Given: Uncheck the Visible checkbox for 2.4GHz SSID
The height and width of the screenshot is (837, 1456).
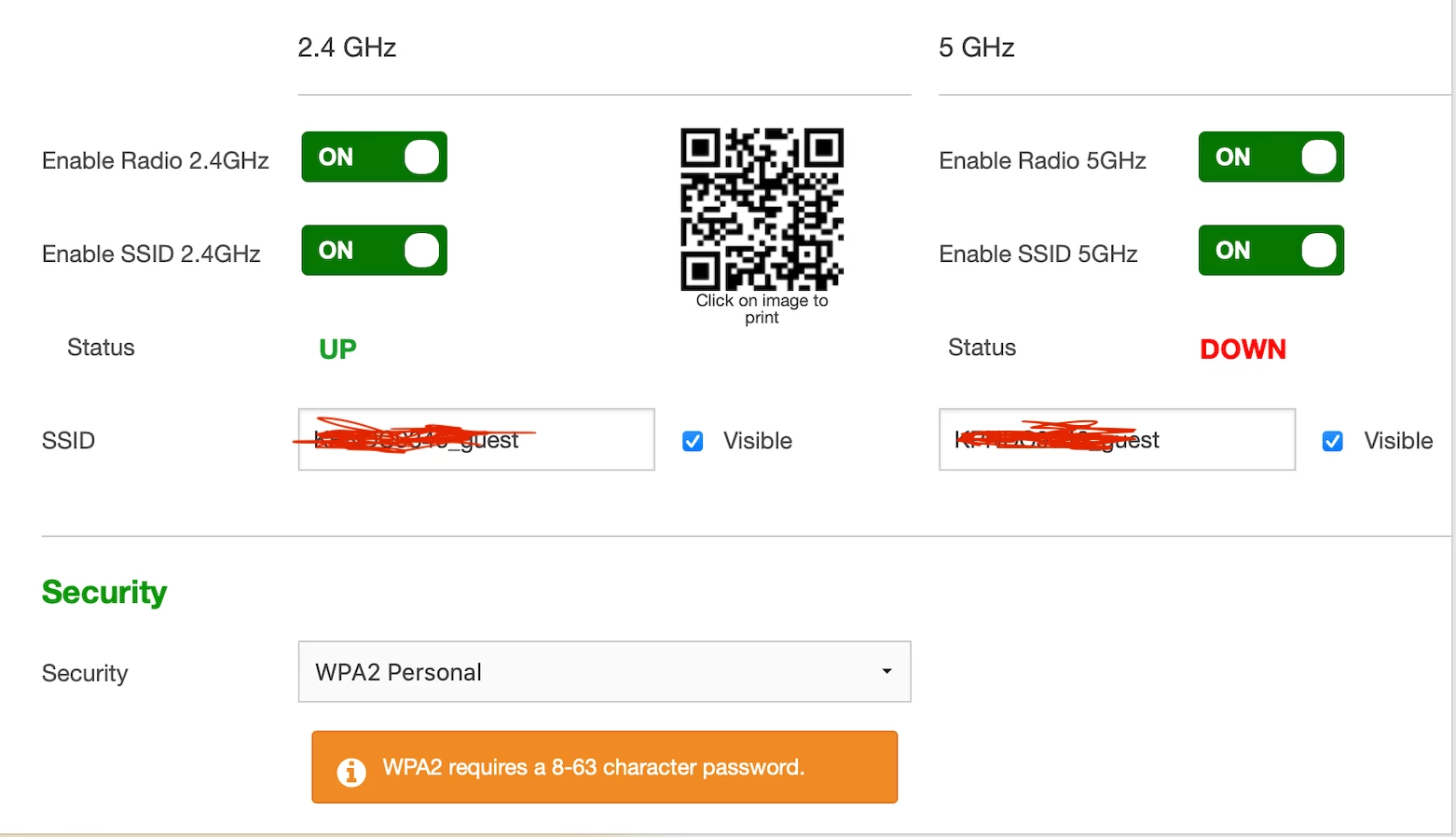Looking at the screenshot, I should (x=693, y=441).
